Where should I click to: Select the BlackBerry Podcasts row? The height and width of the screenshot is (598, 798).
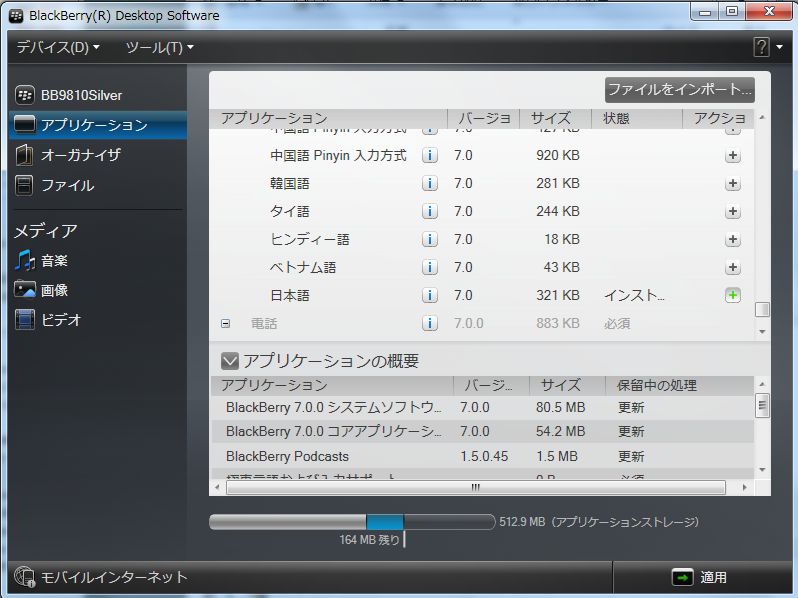(x=482, y=456)
